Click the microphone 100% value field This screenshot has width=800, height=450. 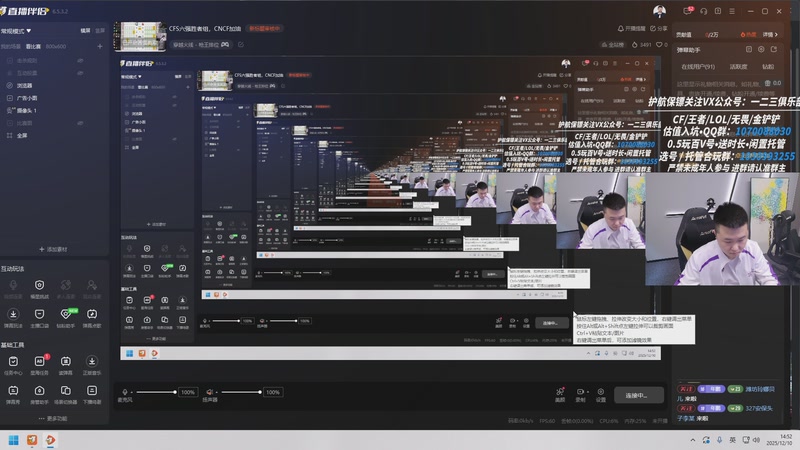(188, 392)
